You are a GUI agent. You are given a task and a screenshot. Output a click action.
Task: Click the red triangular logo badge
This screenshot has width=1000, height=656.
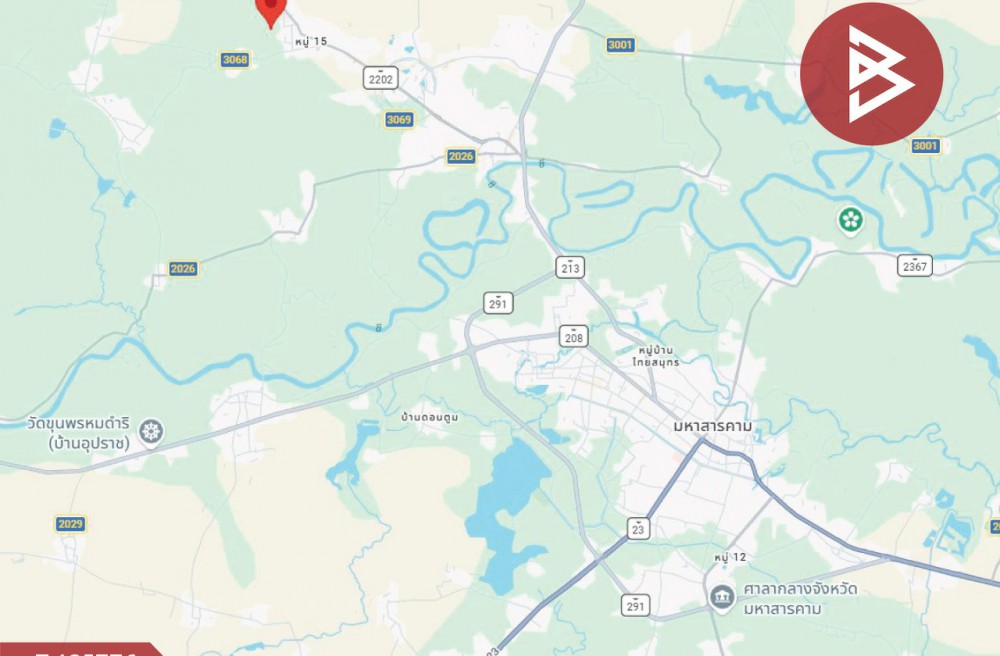coord(871,74)
